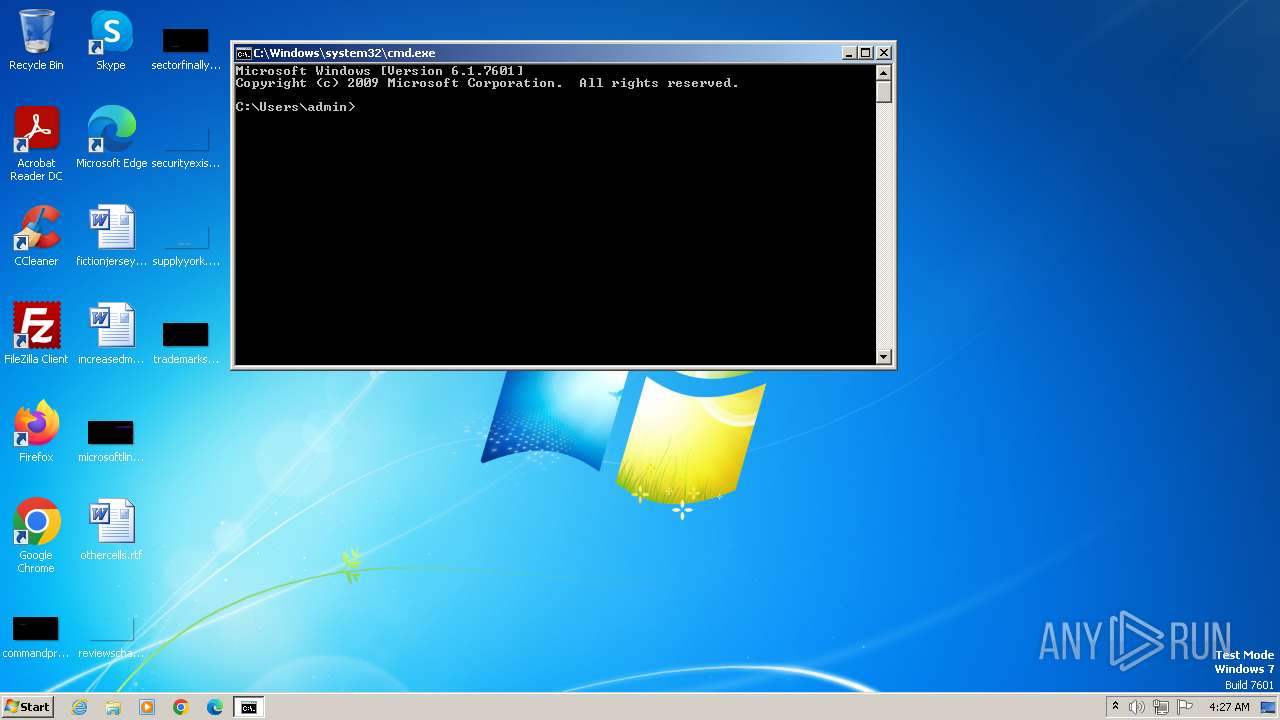Open the volume control tray icon
Viewport: 1280px width, 720px height.
coord(1137,707)
